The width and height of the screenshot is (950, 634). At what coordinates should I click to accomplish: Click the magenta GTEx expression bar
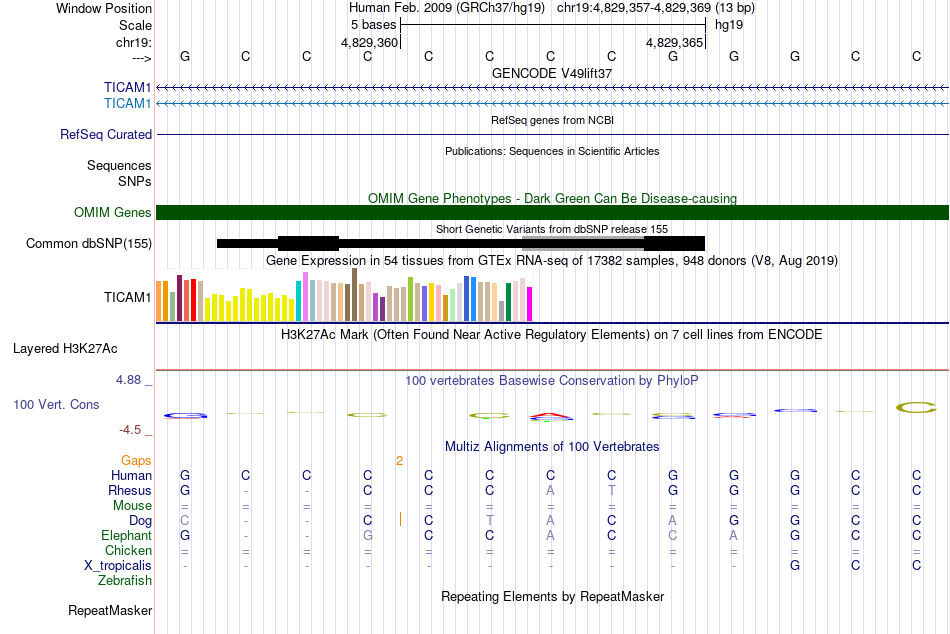tap(529, 304)
